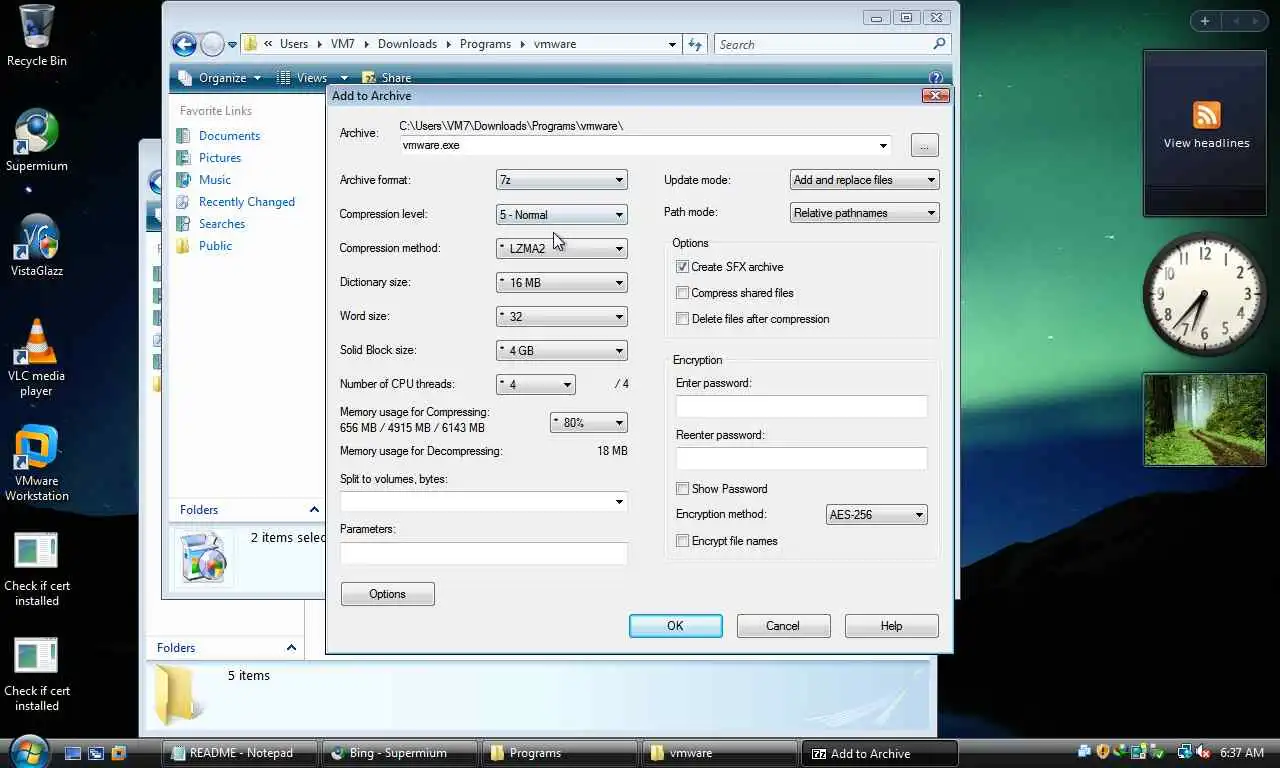Open memory usage 80% dropdown
1280x768 pixels.
589,422
